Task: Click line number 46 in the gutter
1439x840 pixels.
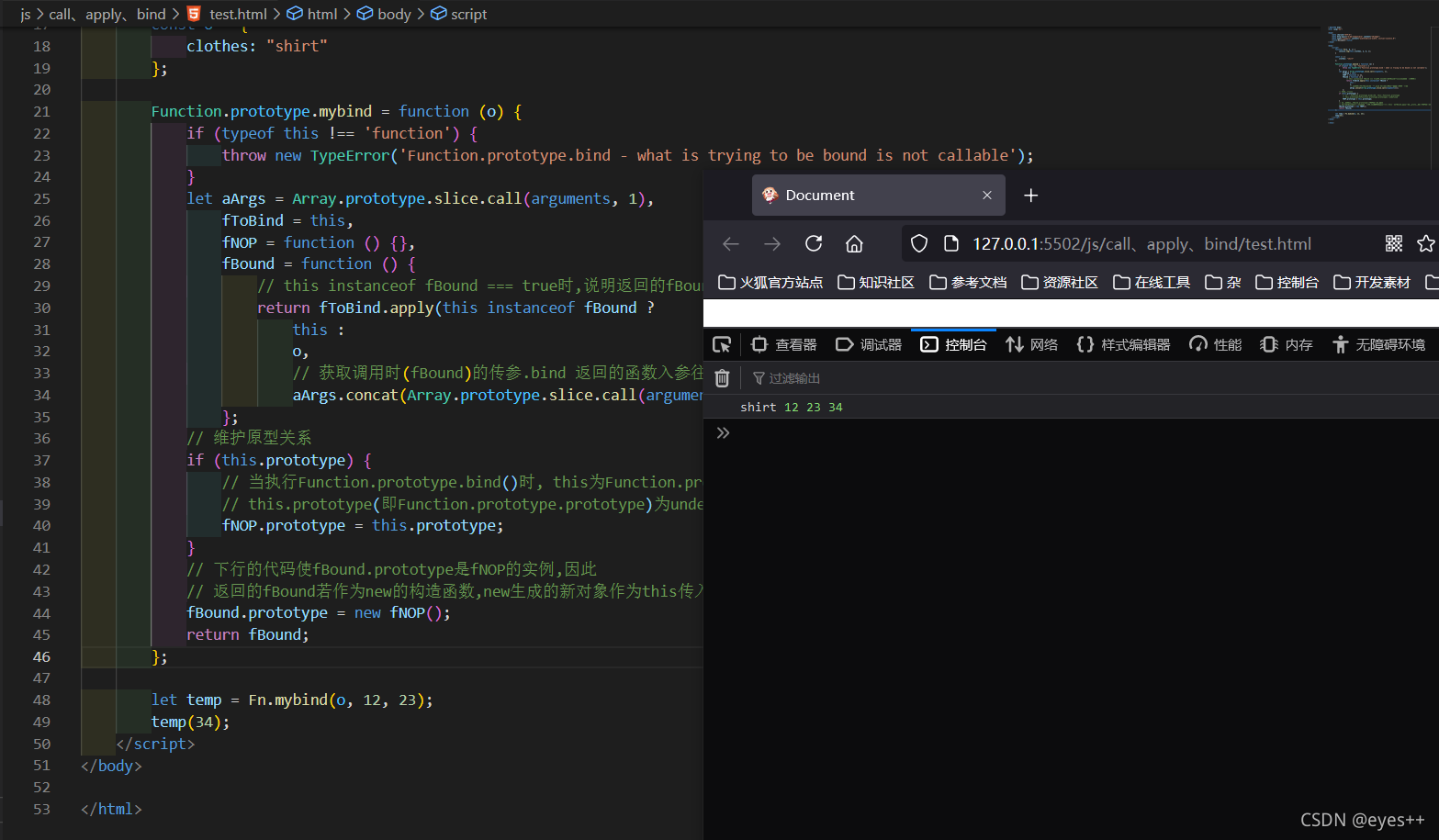Action: tap(42, 656)
